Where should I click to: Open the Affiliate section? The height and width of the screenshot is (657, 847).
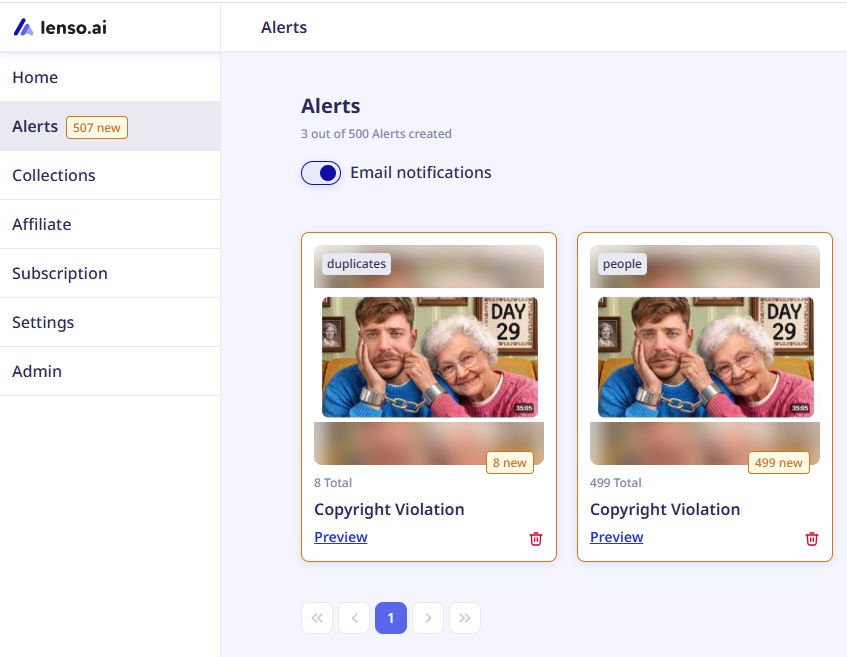point(110,224)
